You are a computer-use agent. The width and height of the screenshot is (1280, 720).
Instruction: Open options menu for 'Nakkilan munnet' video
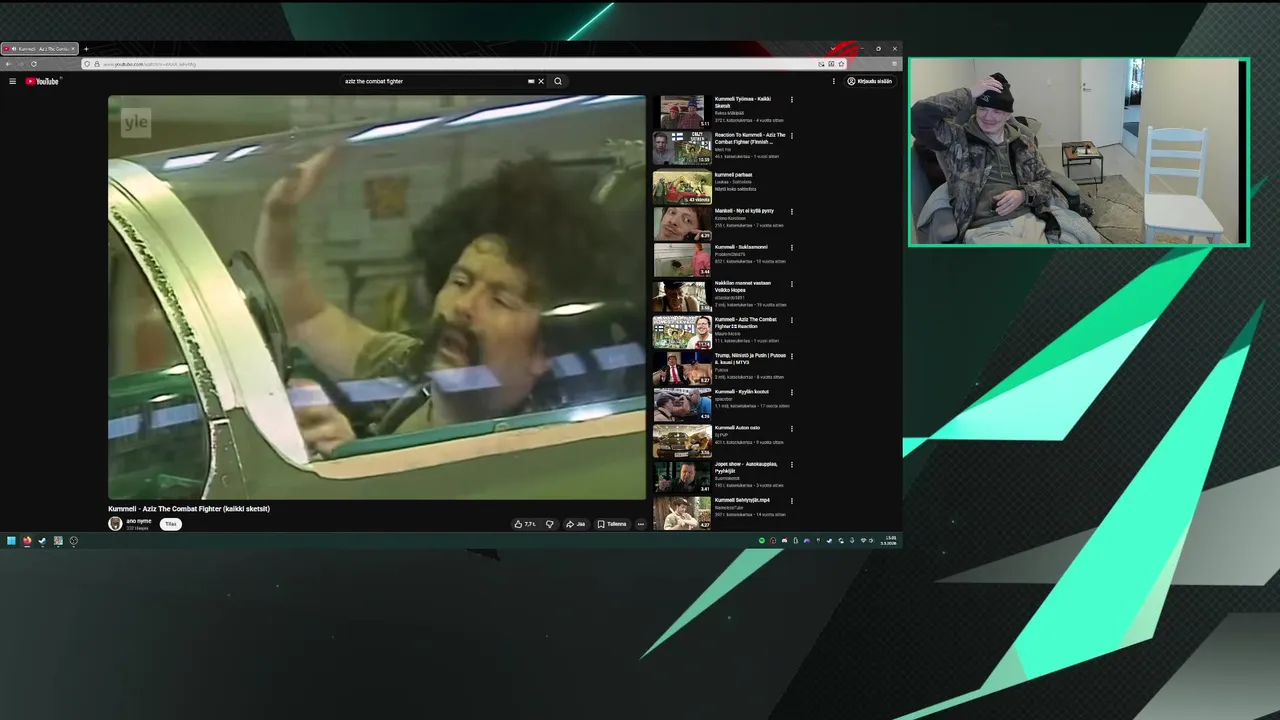792,283
